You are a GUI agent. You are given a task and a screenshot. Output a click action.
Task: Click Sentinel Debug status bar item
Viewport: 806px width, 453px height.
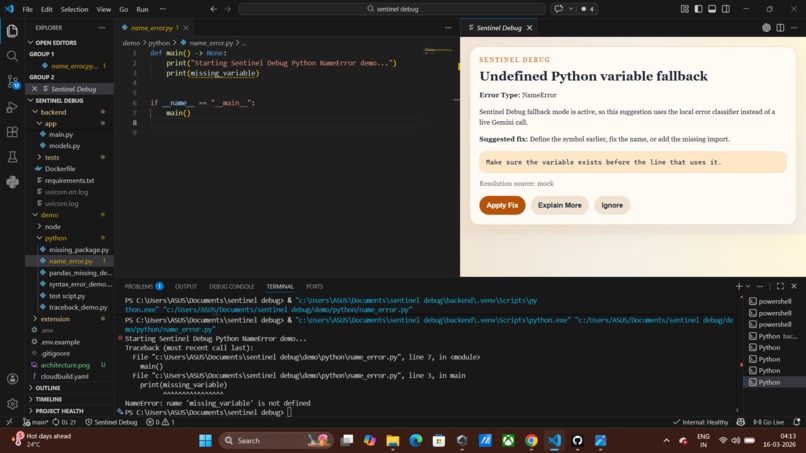pyautogui.click(x=111, y=422)
